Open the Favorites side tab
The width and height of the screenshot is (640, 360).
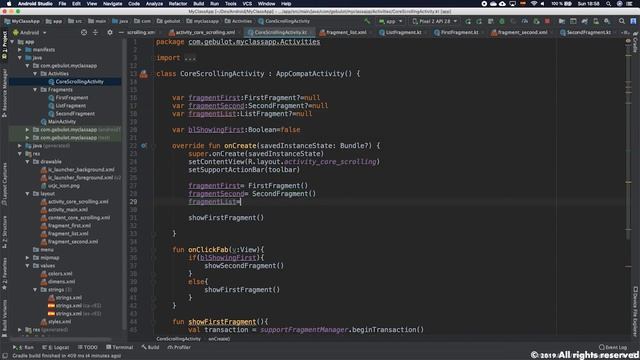click(x=4, y=273)
